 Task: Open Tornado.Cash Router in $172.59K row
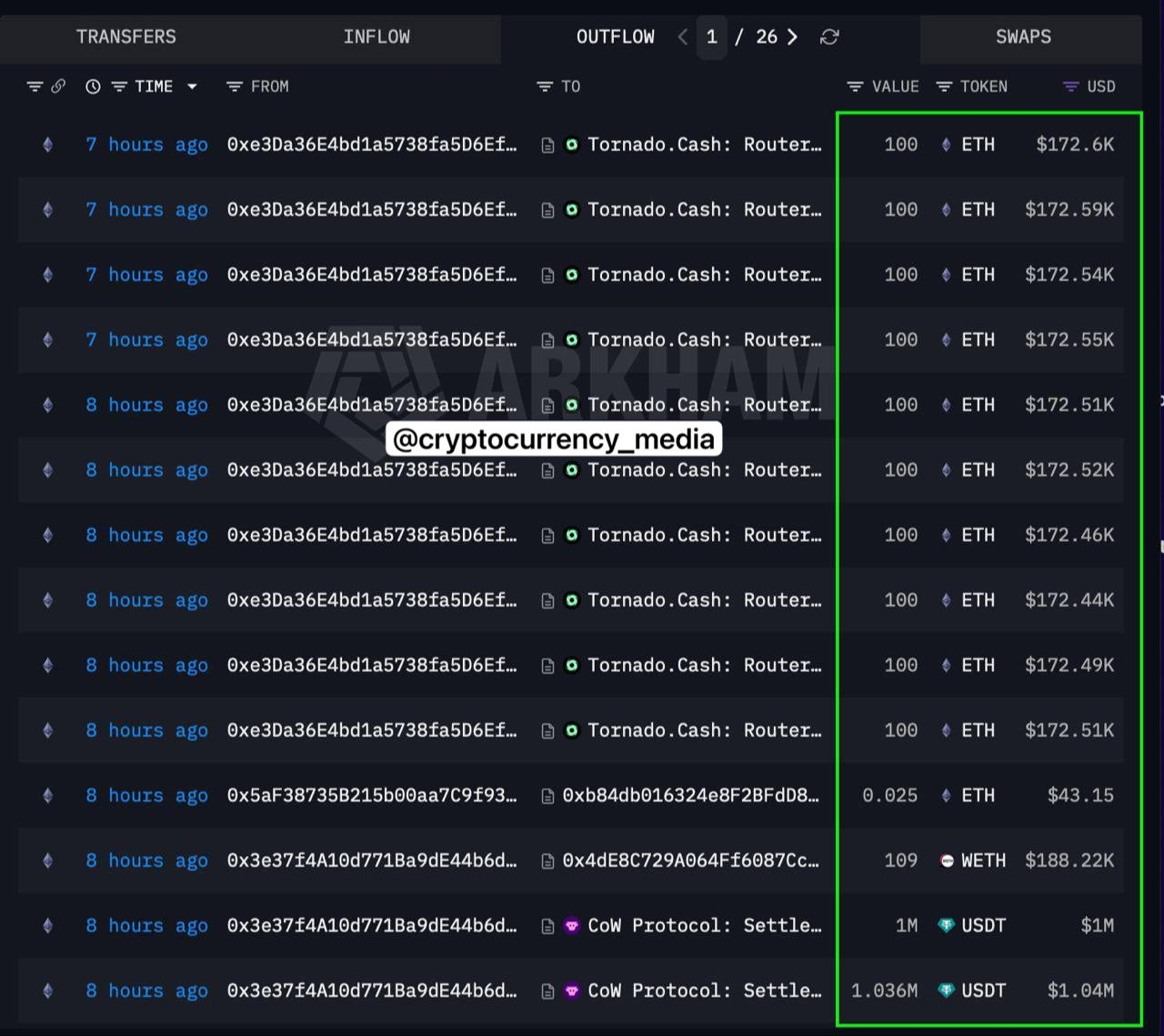point(704,210)
